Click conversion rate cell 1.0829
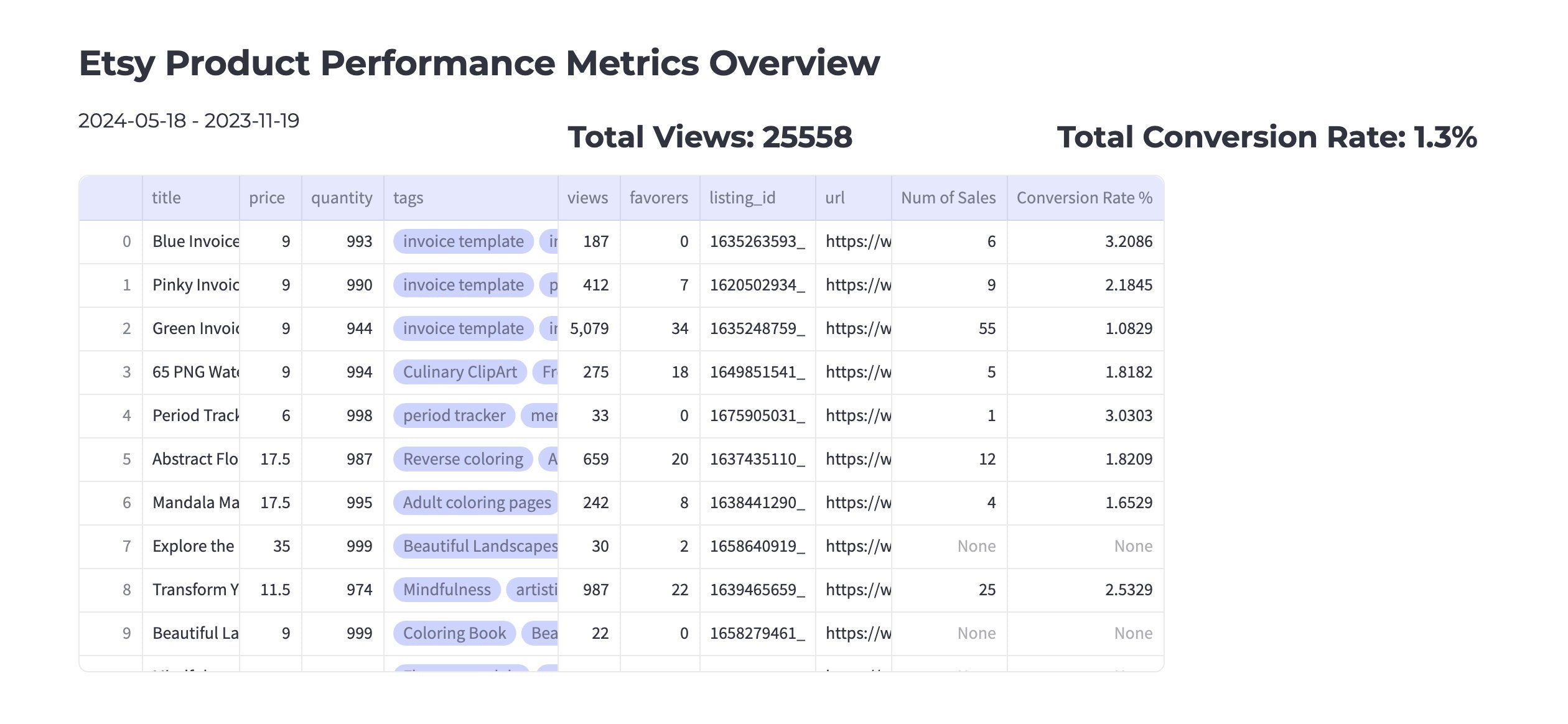The height and width of the screenshot is (724, 1568). click(1085, 329)
